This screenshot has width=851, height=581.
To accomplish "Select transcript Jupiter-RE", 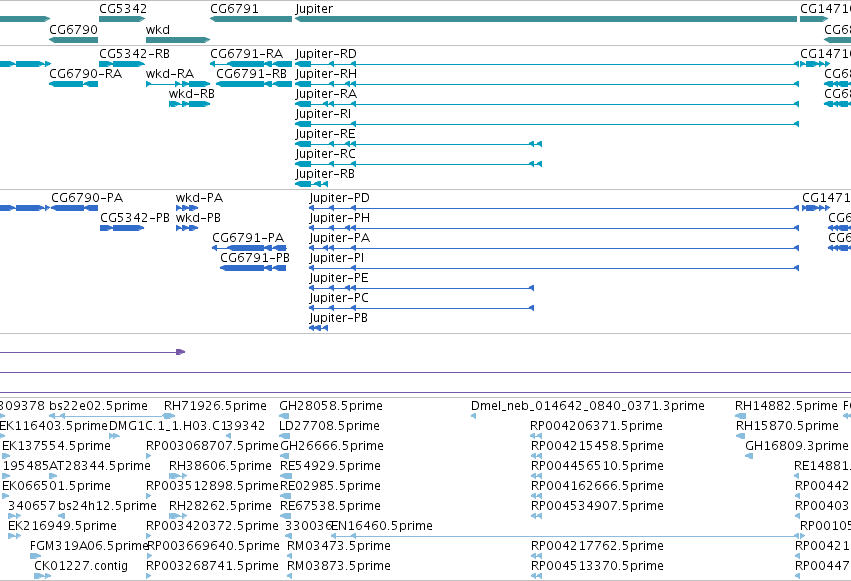I will pyautogui.click(x=418, y=144).
